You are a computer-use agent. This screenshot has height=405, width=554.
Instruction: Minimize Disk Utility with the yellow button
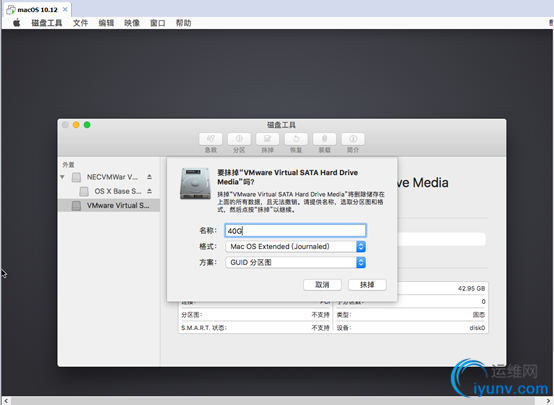(76, 125)
